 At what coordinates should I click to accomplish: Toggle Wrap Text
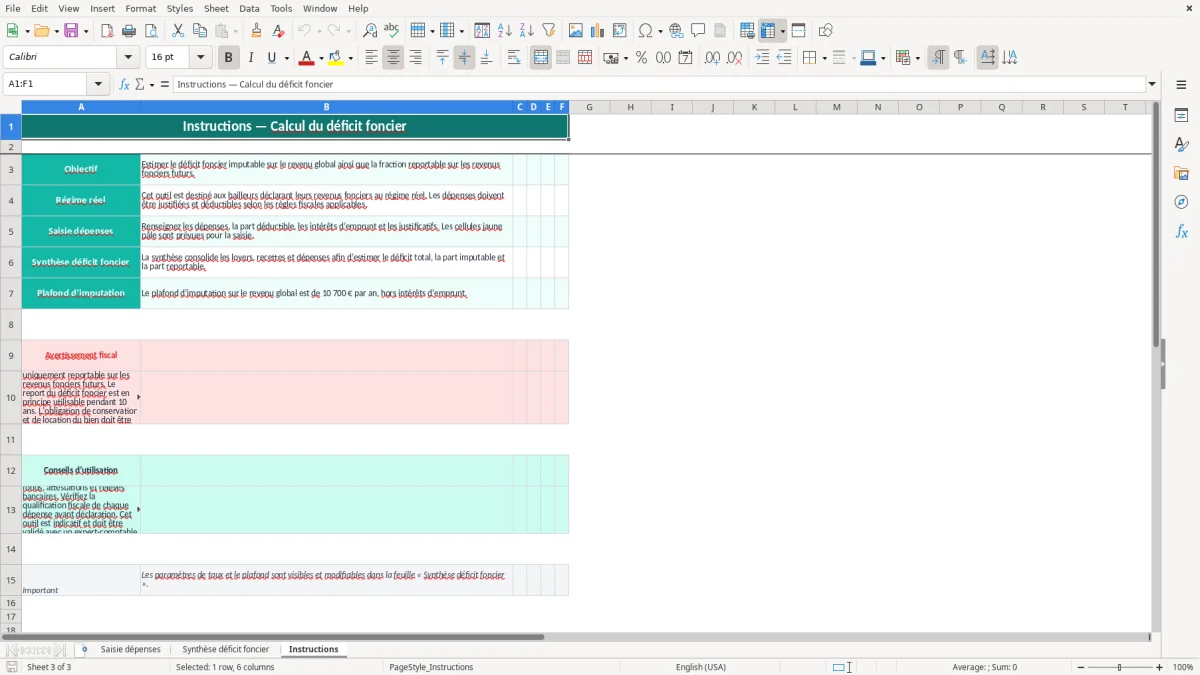point(514,58)
